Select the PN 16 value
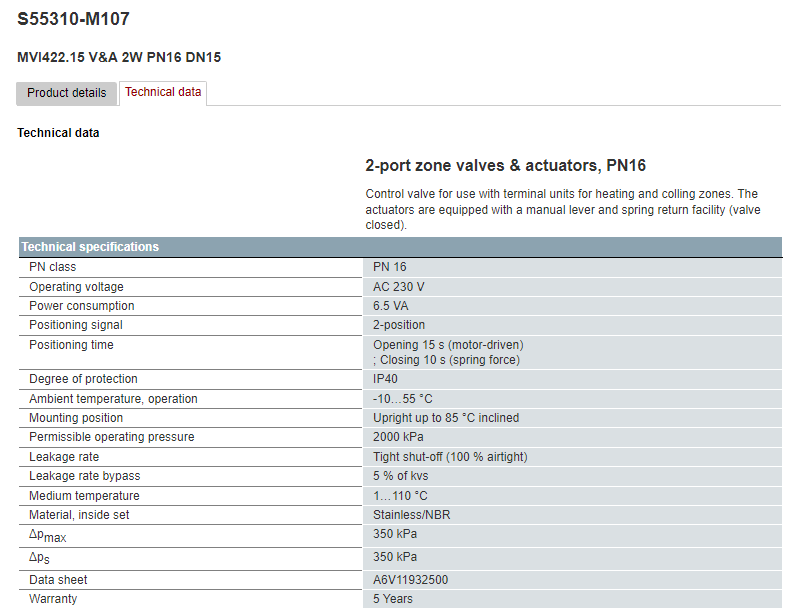 (x=389, y=267)
